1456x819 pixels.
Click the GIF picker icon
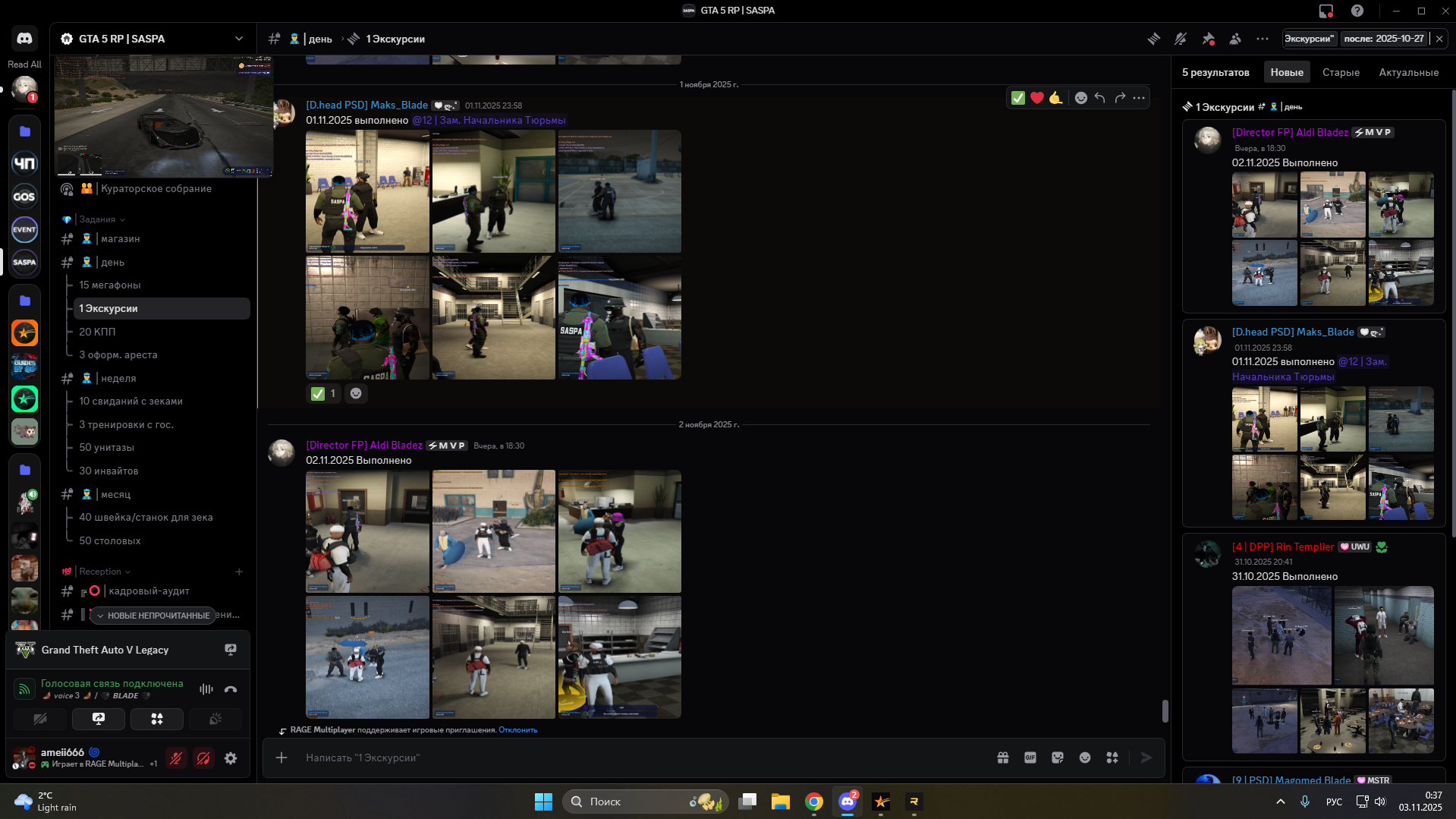point(1030,758)
